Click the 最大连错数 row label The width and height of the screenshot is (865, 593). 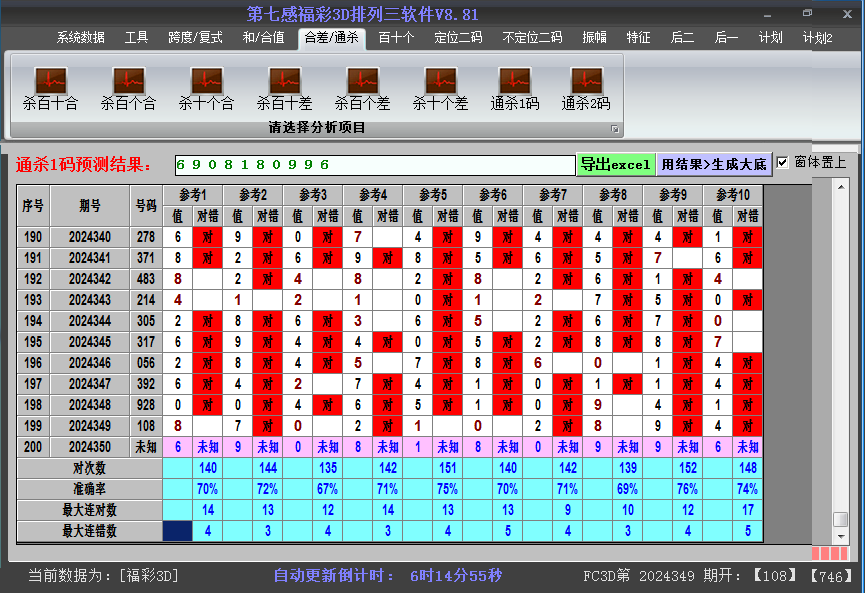pyautogui.click(x=89, y=531)
